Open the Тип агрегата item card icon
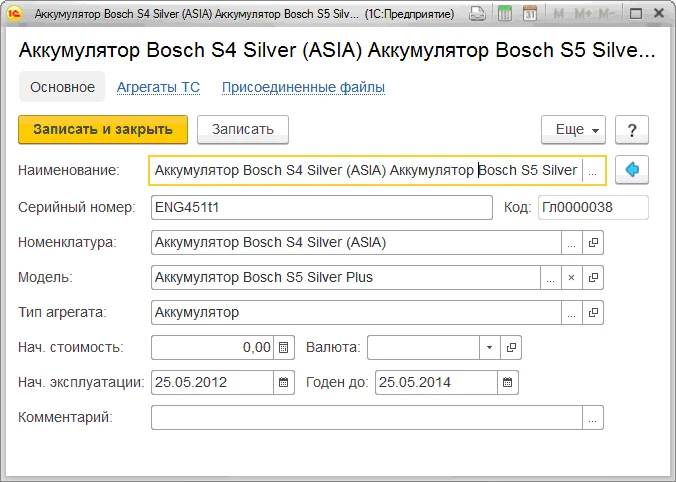Screen dimensions: 676x482 593,312
